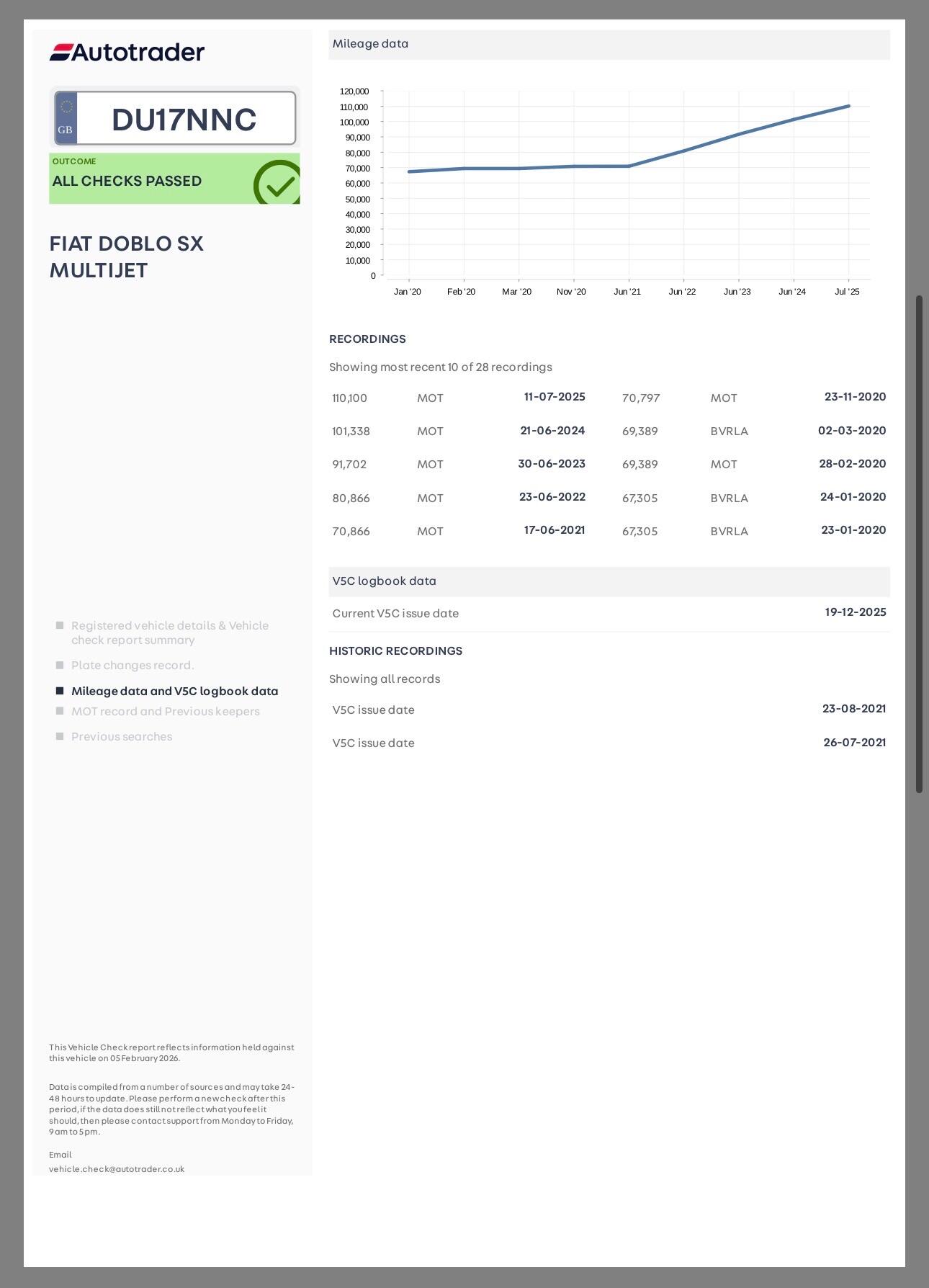The width and height of the screenshot is (929, 1288).
Task: Select the 110,100 MOT recording row
Action: [x=458, y=398]
